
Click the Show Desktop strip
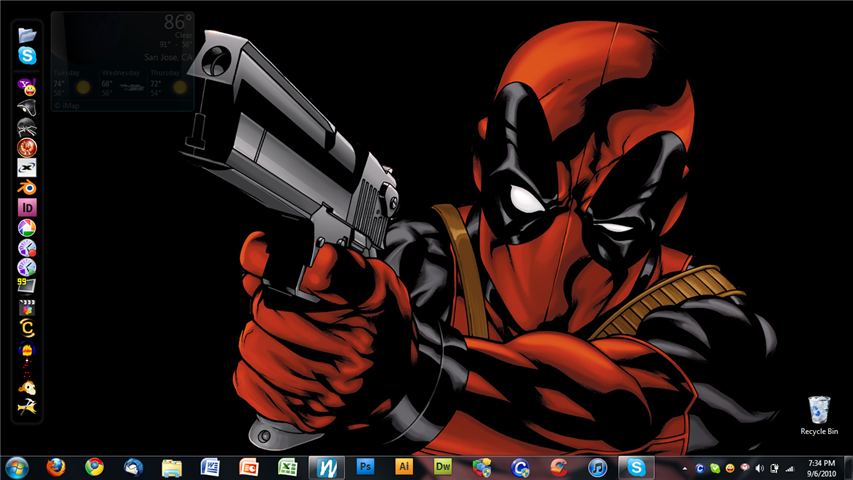click(x=849, y=468)
